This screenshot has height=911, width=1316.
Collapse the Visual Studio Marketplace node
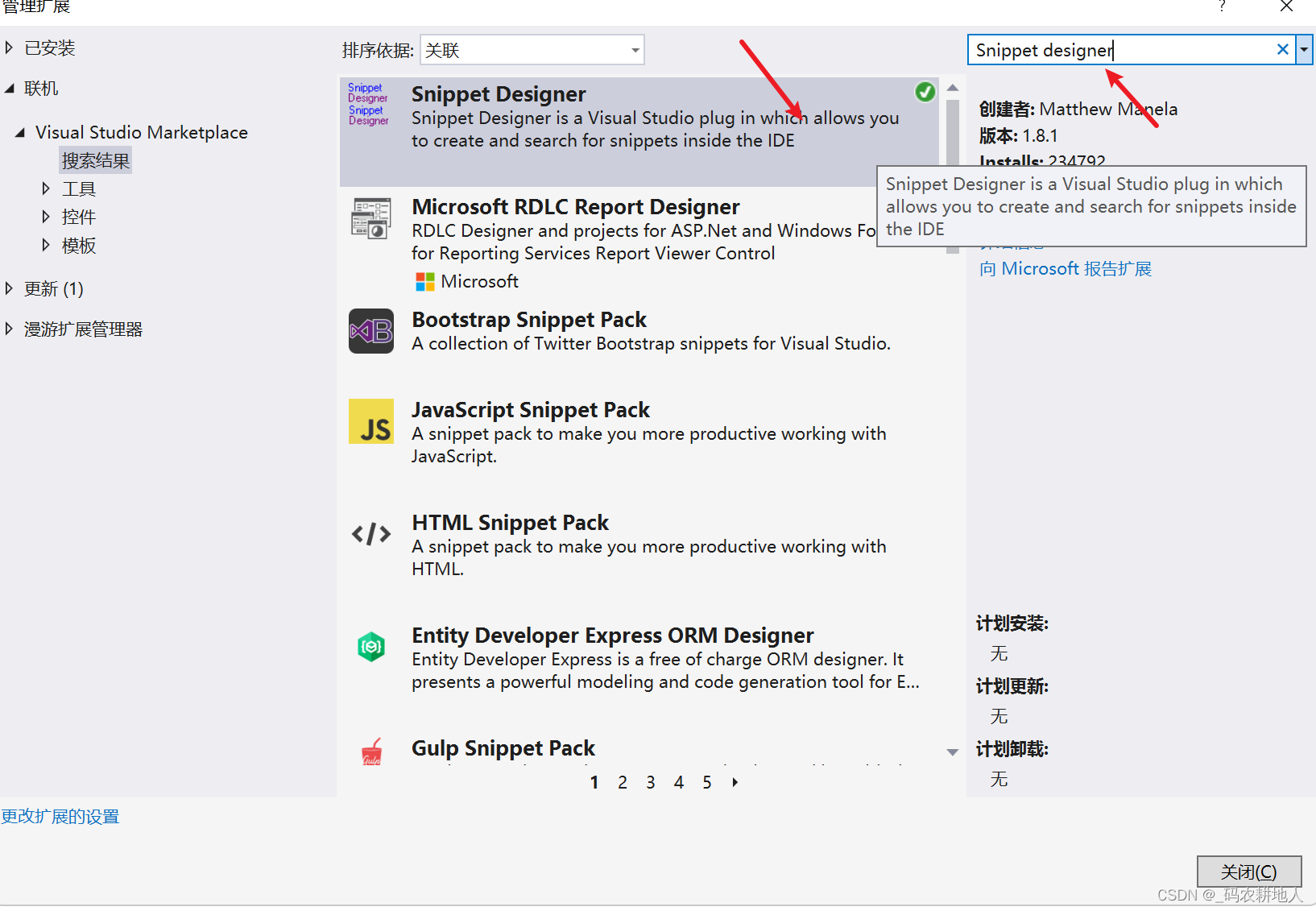[x=20, y=132]
